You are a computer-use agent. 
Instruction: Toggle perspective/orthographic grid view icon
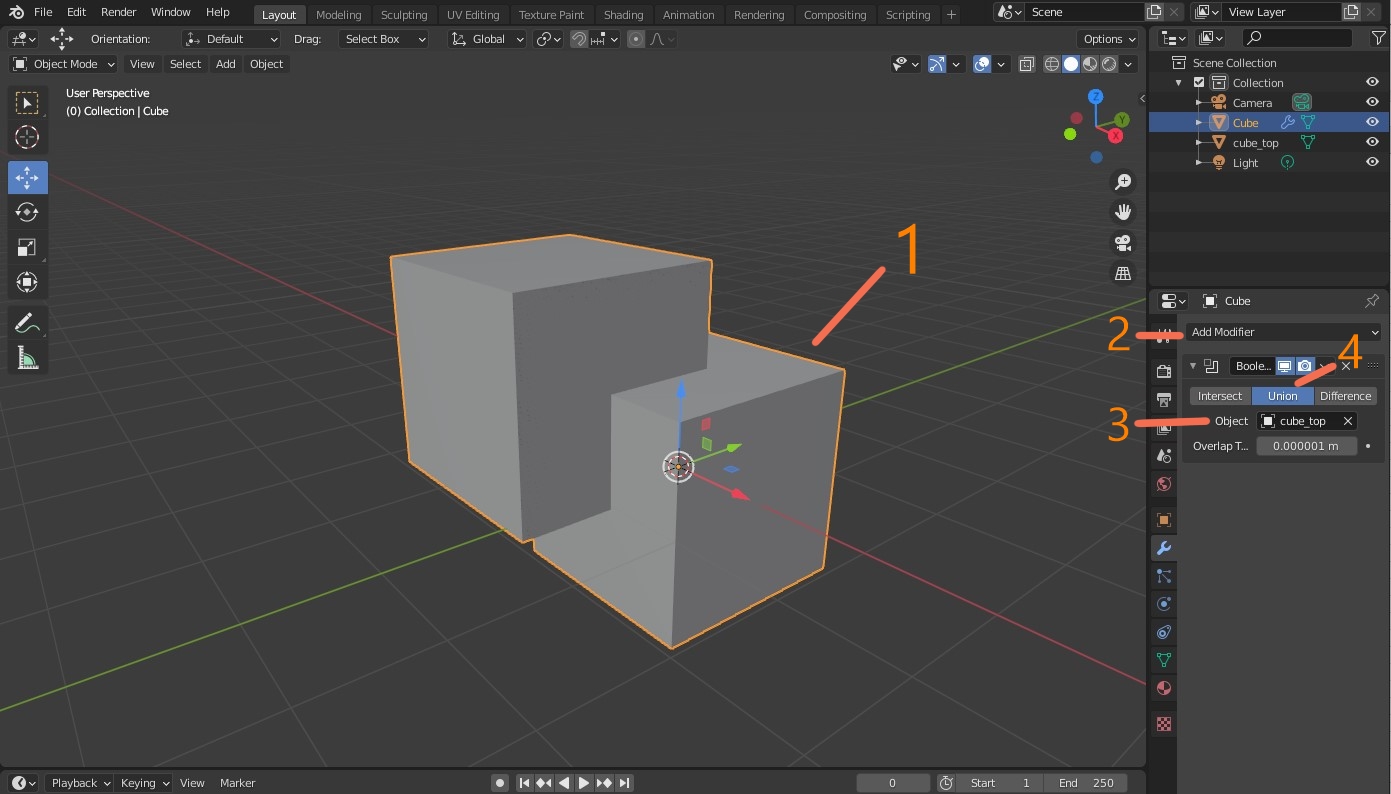coord(1123,273)
